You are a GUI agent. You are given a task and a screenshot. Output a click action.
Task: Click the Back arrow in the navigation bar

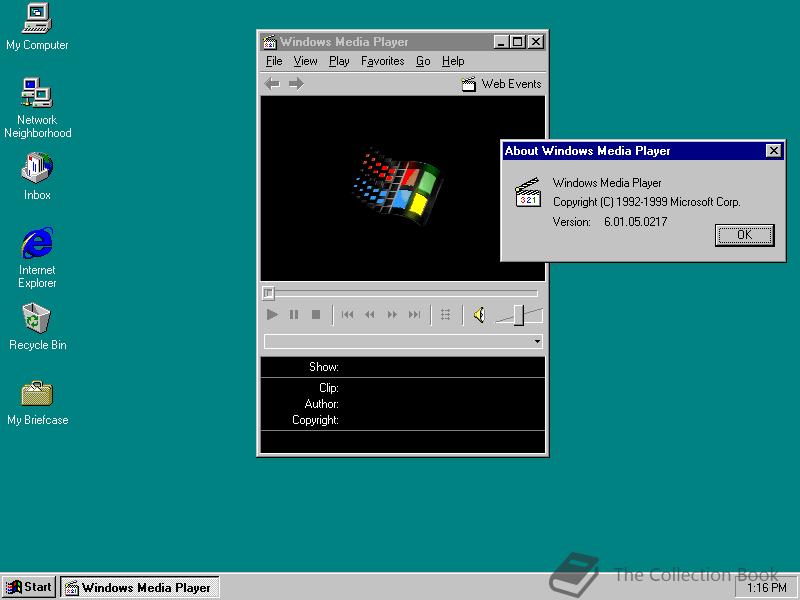pyautogui.click(x=272, y=84)
